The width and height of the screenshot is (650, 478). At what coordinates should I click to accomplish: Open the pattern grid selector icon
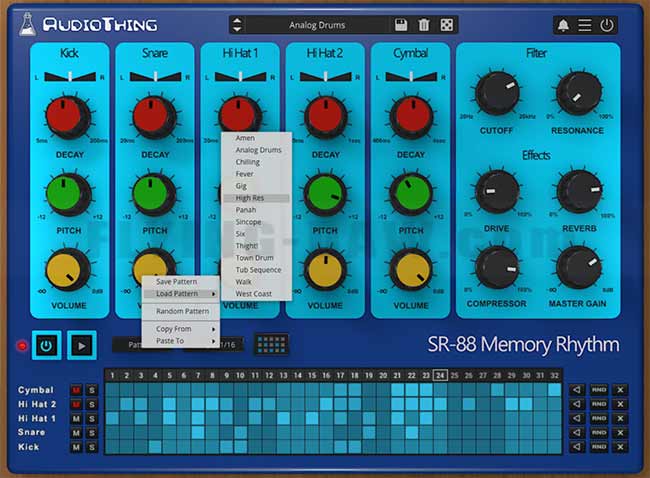coord(272,344)
